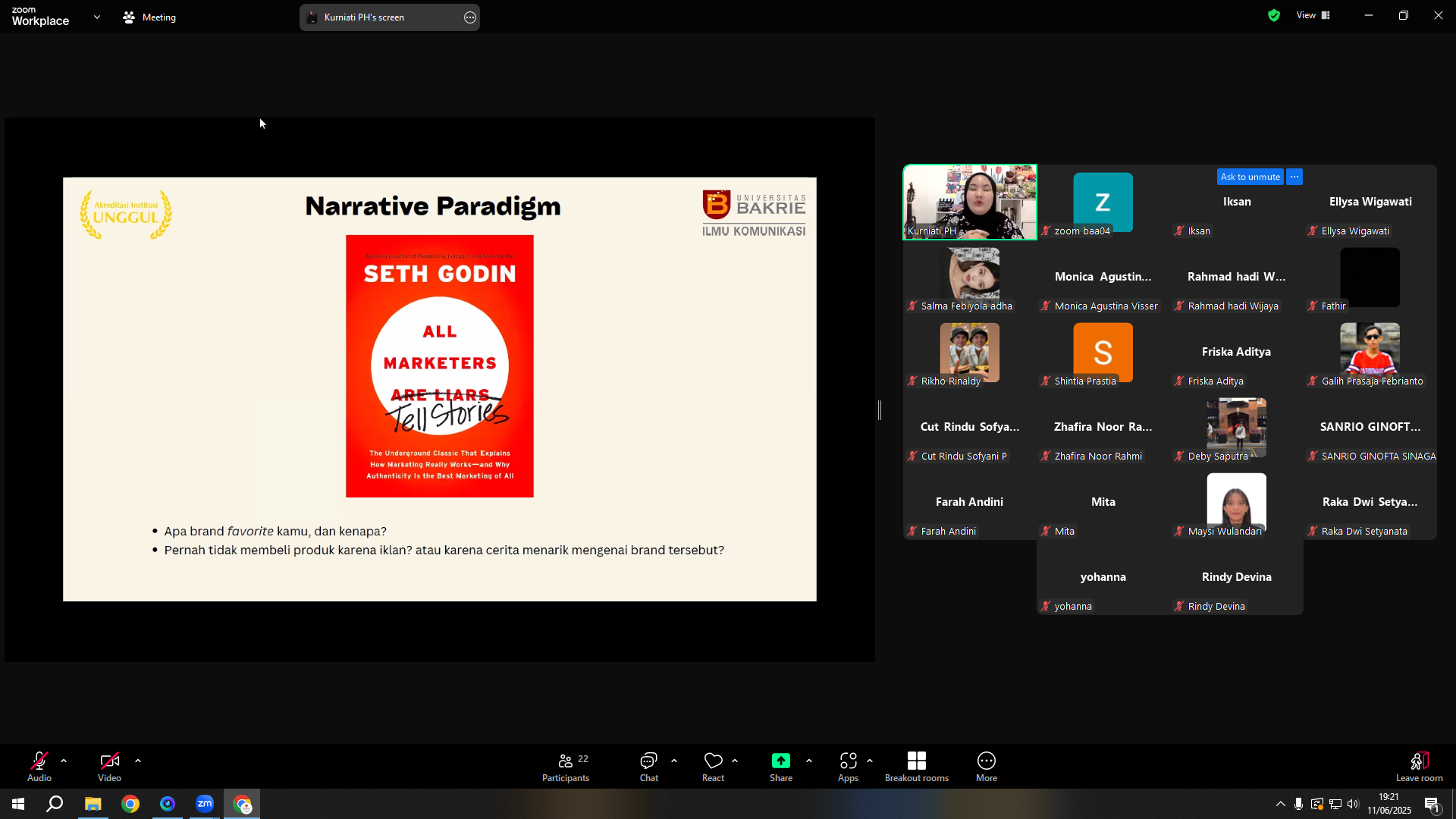The image size is (1456, 819).
Task: Click the Rahmad hadi Wijaya name label
Action: (x=1233, y=306)
